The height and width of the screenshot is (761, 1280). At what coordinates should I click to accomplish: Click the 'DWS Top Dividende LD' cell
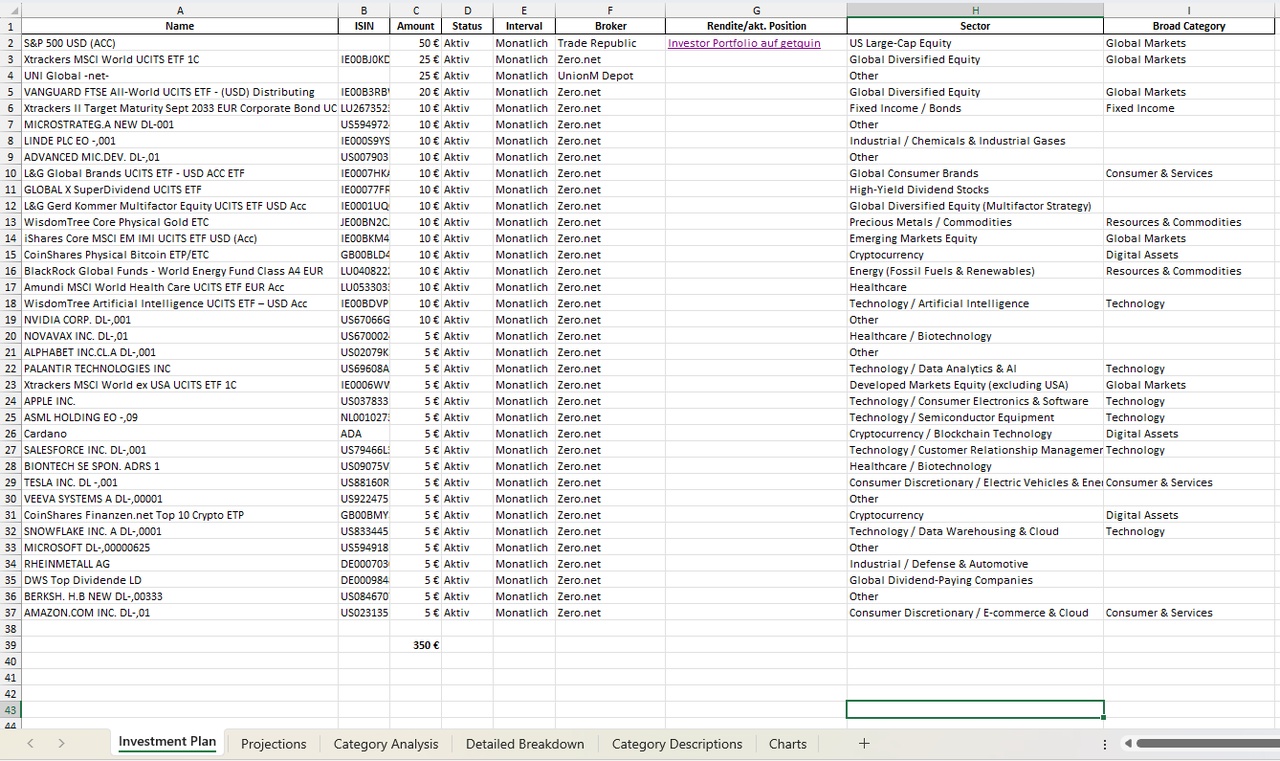tap(180, 580)
